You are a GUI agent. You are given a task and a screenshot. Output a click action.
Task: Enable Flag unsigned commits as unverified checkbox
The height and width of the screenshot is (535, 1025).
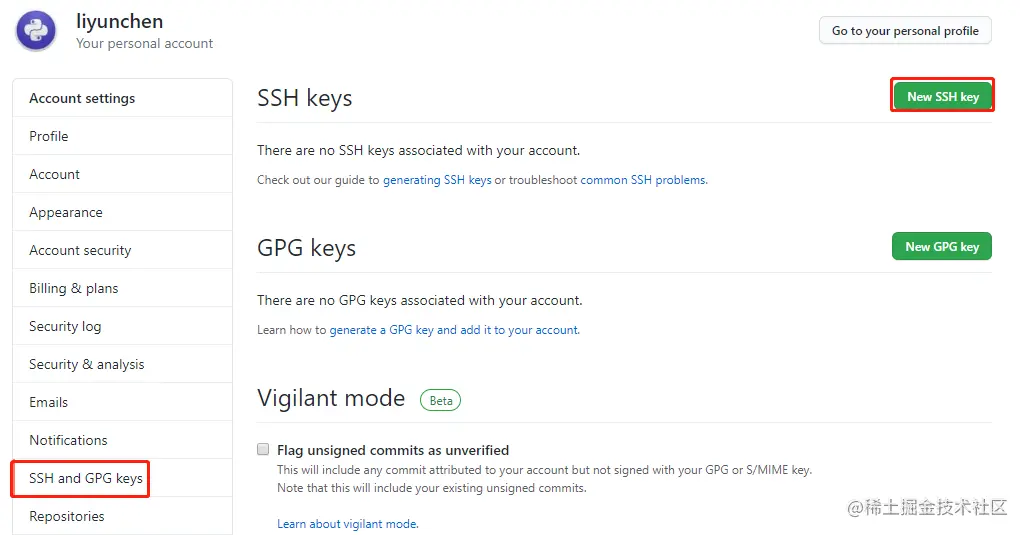pyautogui.click(x=263, y=450)
